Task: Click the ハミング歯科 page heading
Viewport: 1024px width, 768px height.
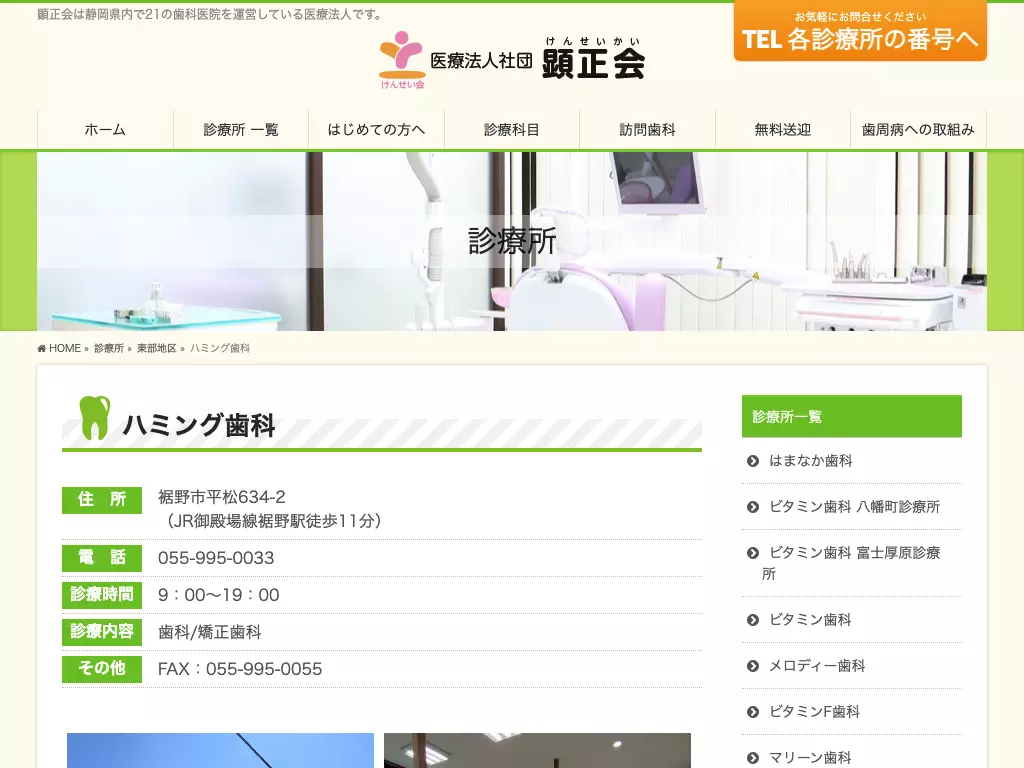Action: coord(199,426)
